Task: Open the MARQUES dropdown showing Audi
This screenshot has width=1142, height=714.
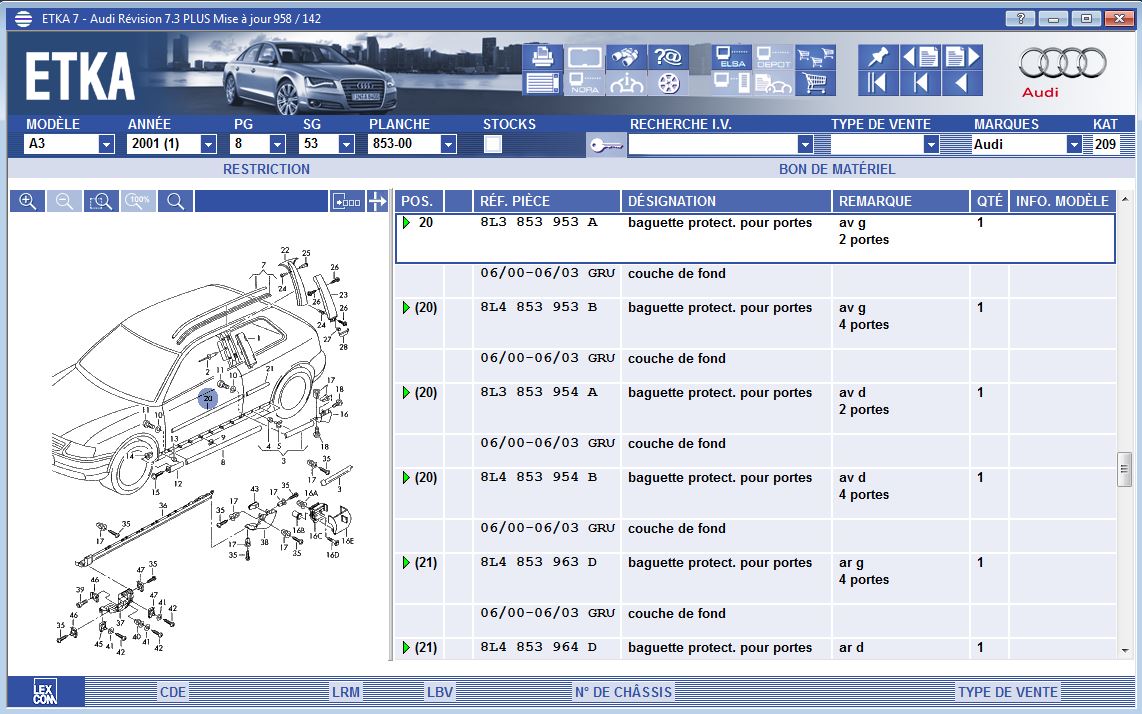Action: tap(1074, 144)
